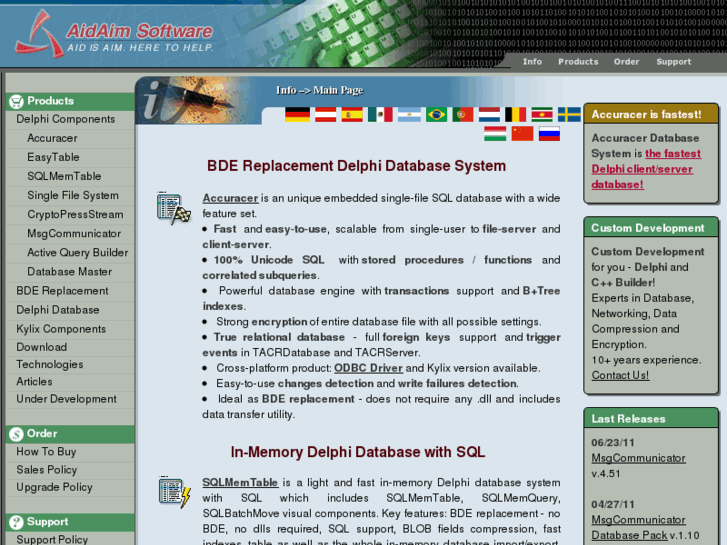Open the Technologies sidebar link
Screen dimensions: 727x545
[x=50, y=365]
